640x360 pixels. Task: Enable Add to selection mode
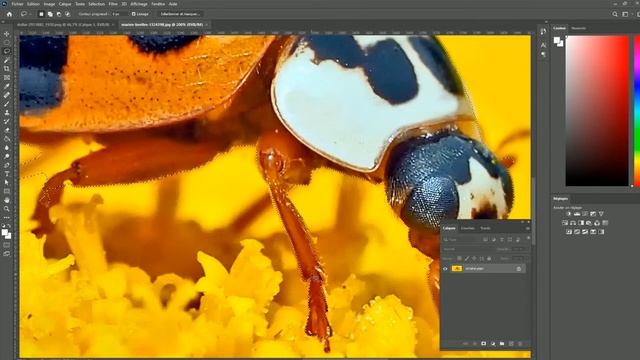click(50, 14)
